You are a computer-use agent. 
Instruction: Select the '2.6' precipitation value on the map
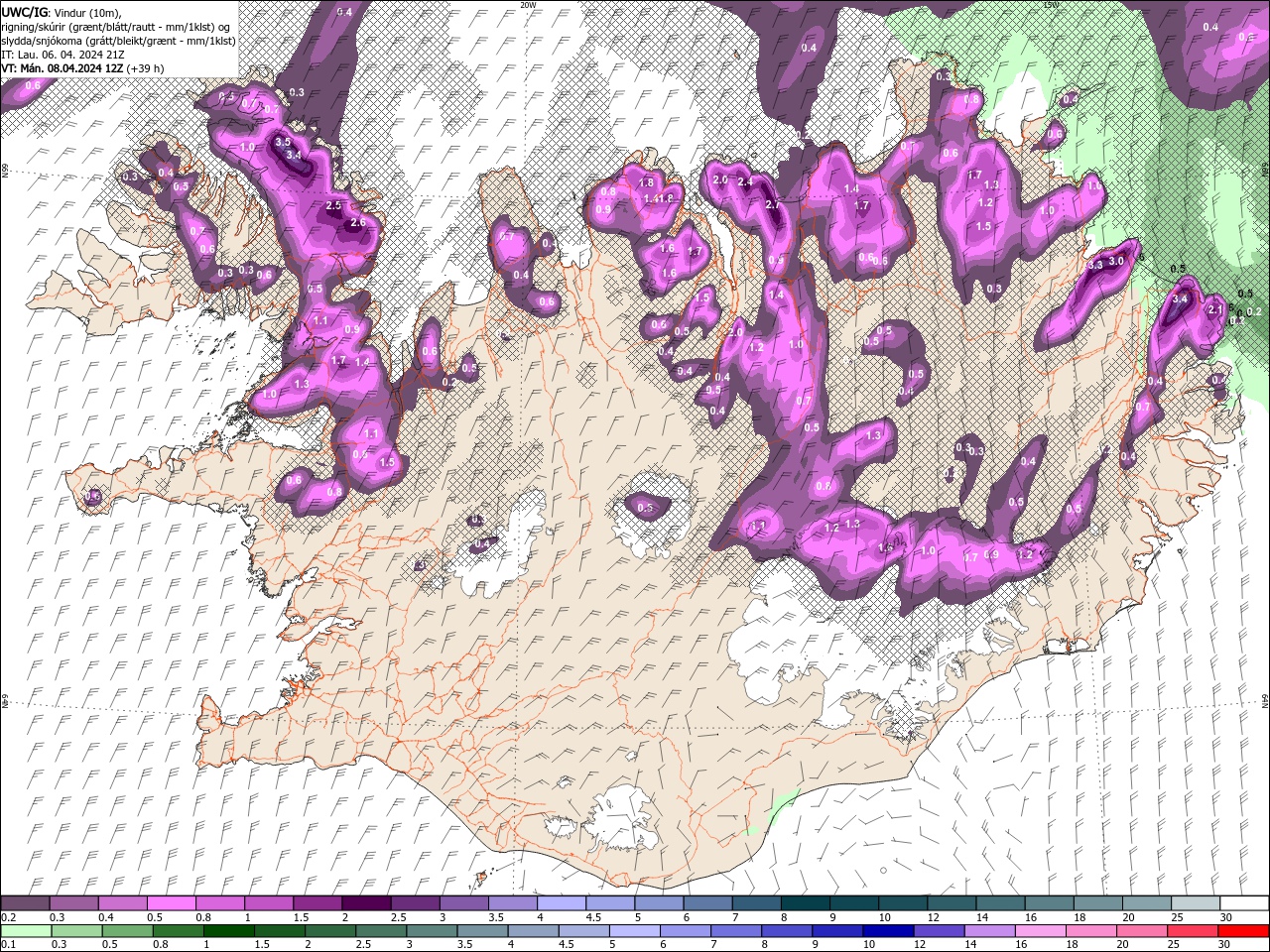(x=358, y=223)
